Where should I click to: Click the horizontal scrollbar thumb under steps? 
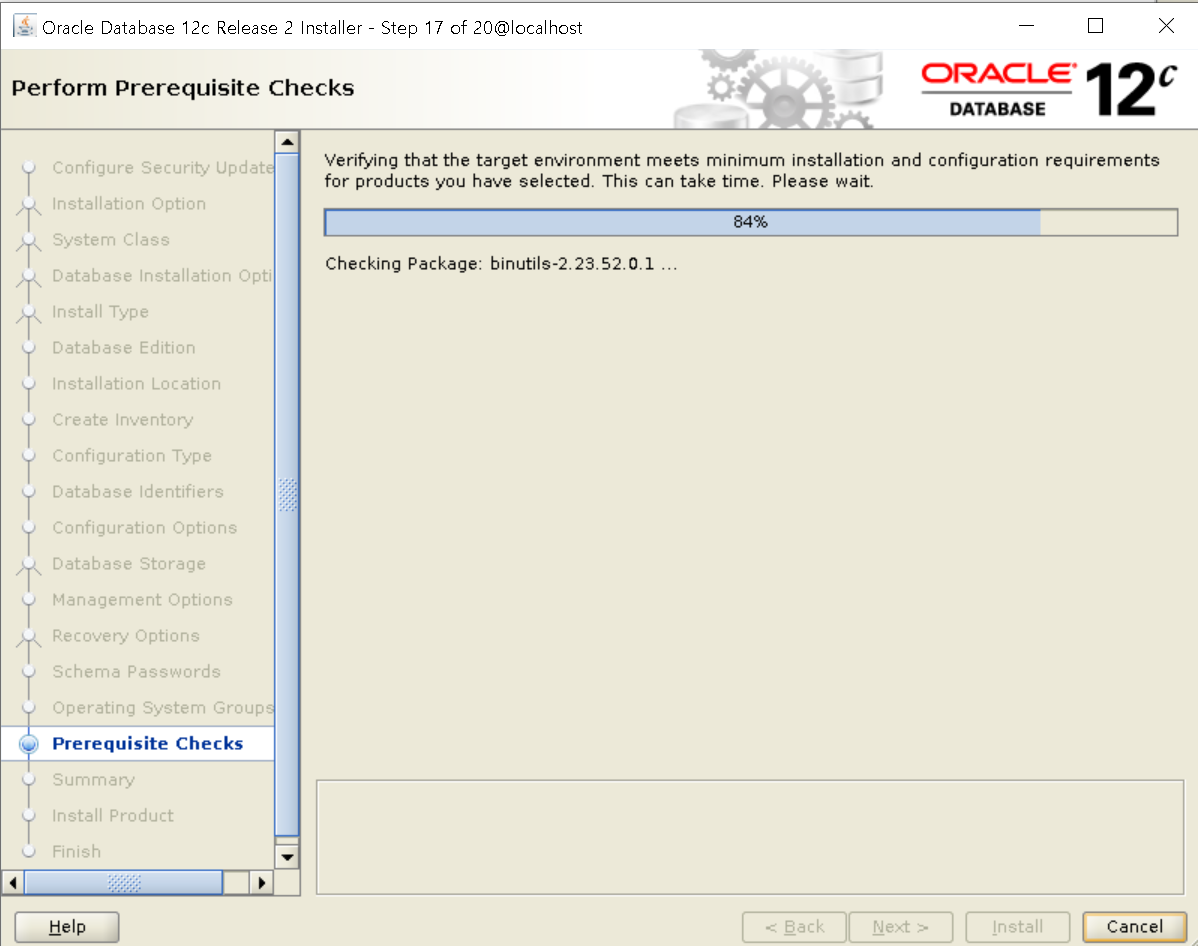[x=124, y=883]
